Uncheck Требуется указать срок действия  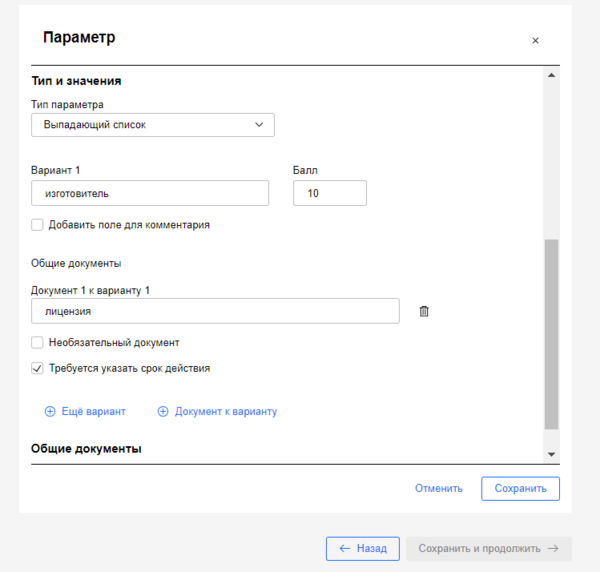pyautogui.click(x=37, y=368)
